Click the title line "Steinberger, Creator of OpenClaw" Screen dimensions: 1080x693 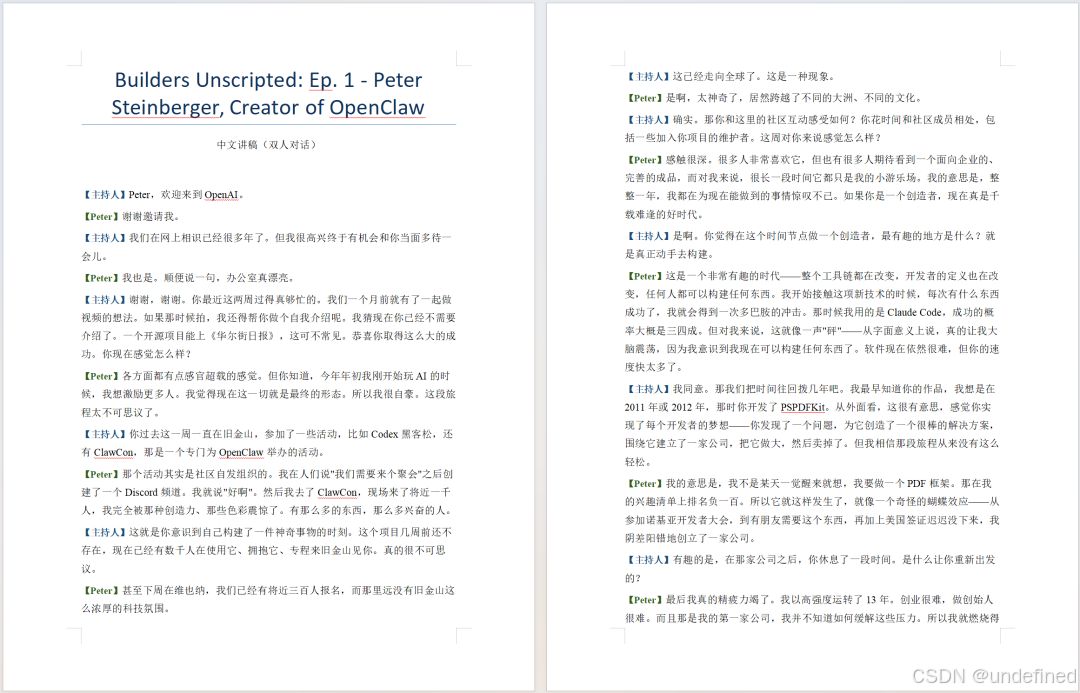(268, 107)
